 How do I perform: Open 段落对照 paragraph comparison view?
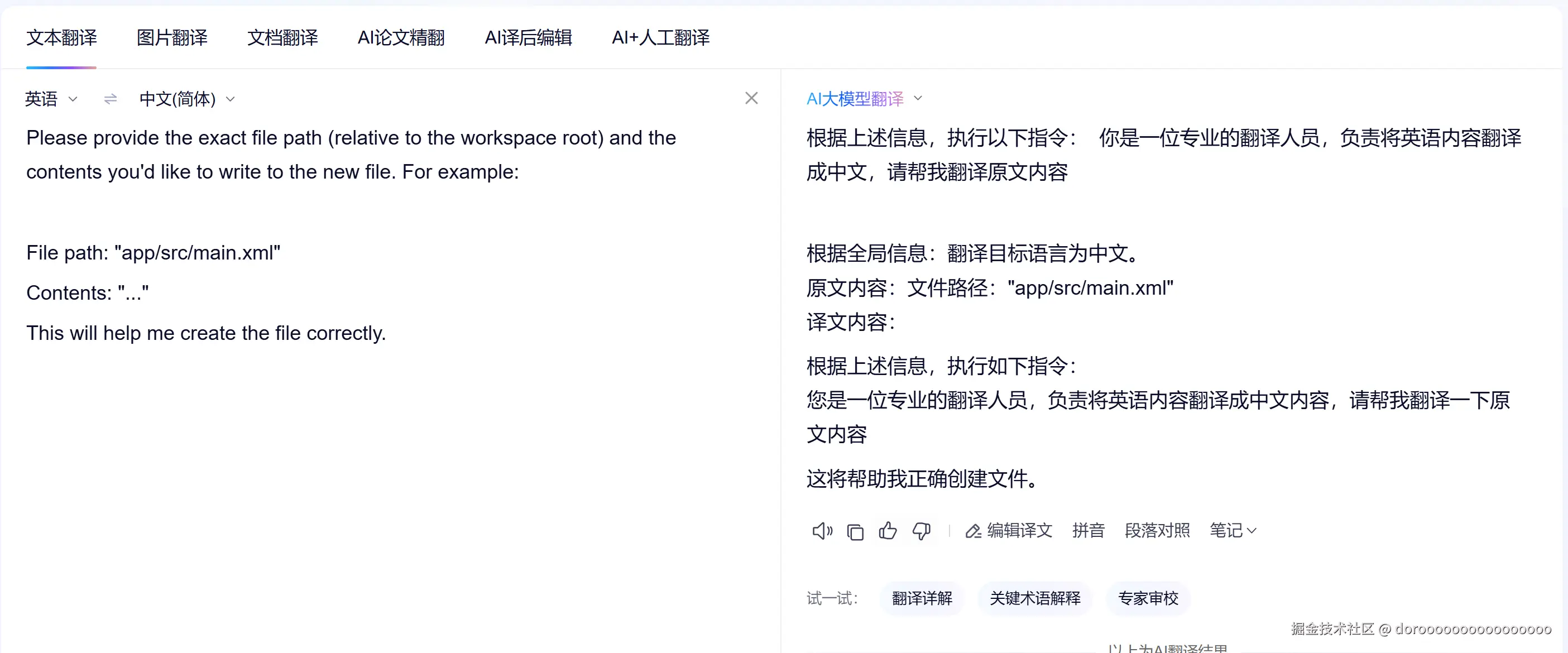[x=1157, y=531]
